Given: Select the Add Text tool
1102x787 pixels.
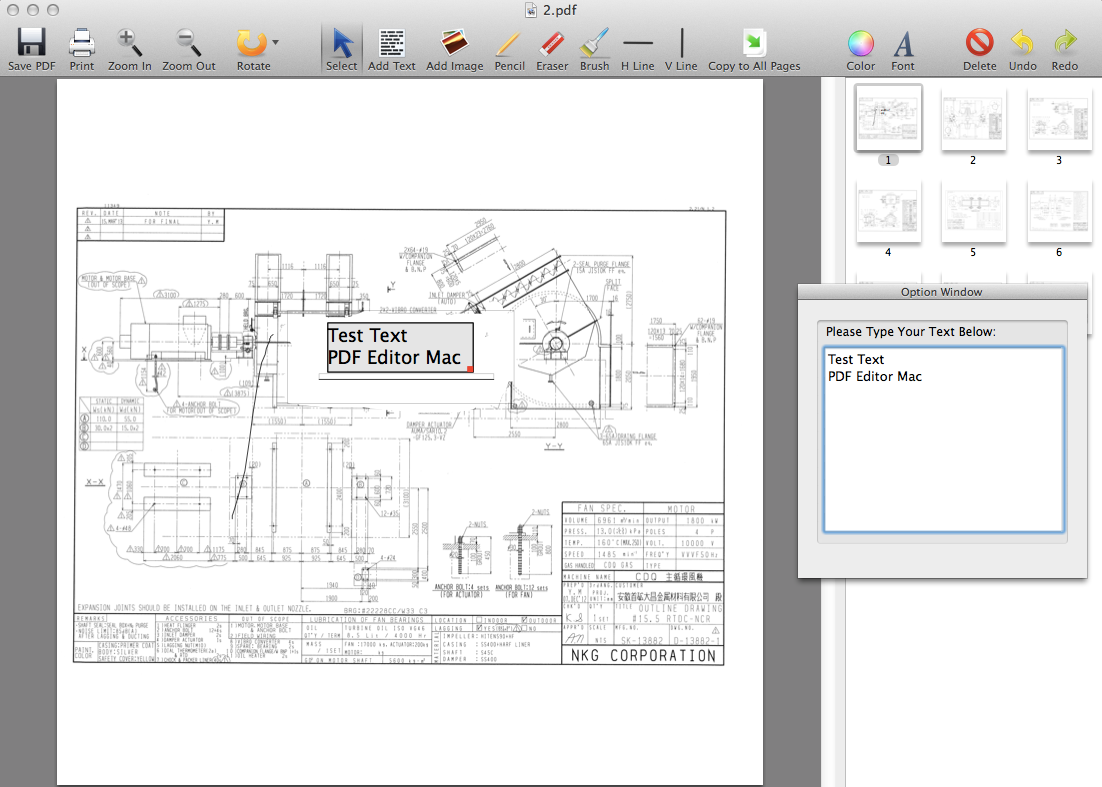Looking at the screenshot, I should tap(391, 43).
